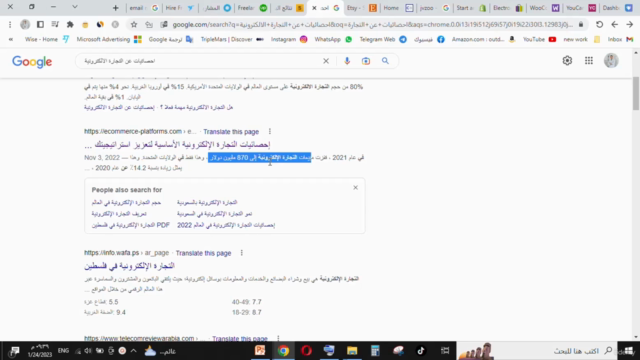This screenshot has width=640, height=360.
Task: Open Calculator from the taskbar
Action: click(x=375, y=351)
